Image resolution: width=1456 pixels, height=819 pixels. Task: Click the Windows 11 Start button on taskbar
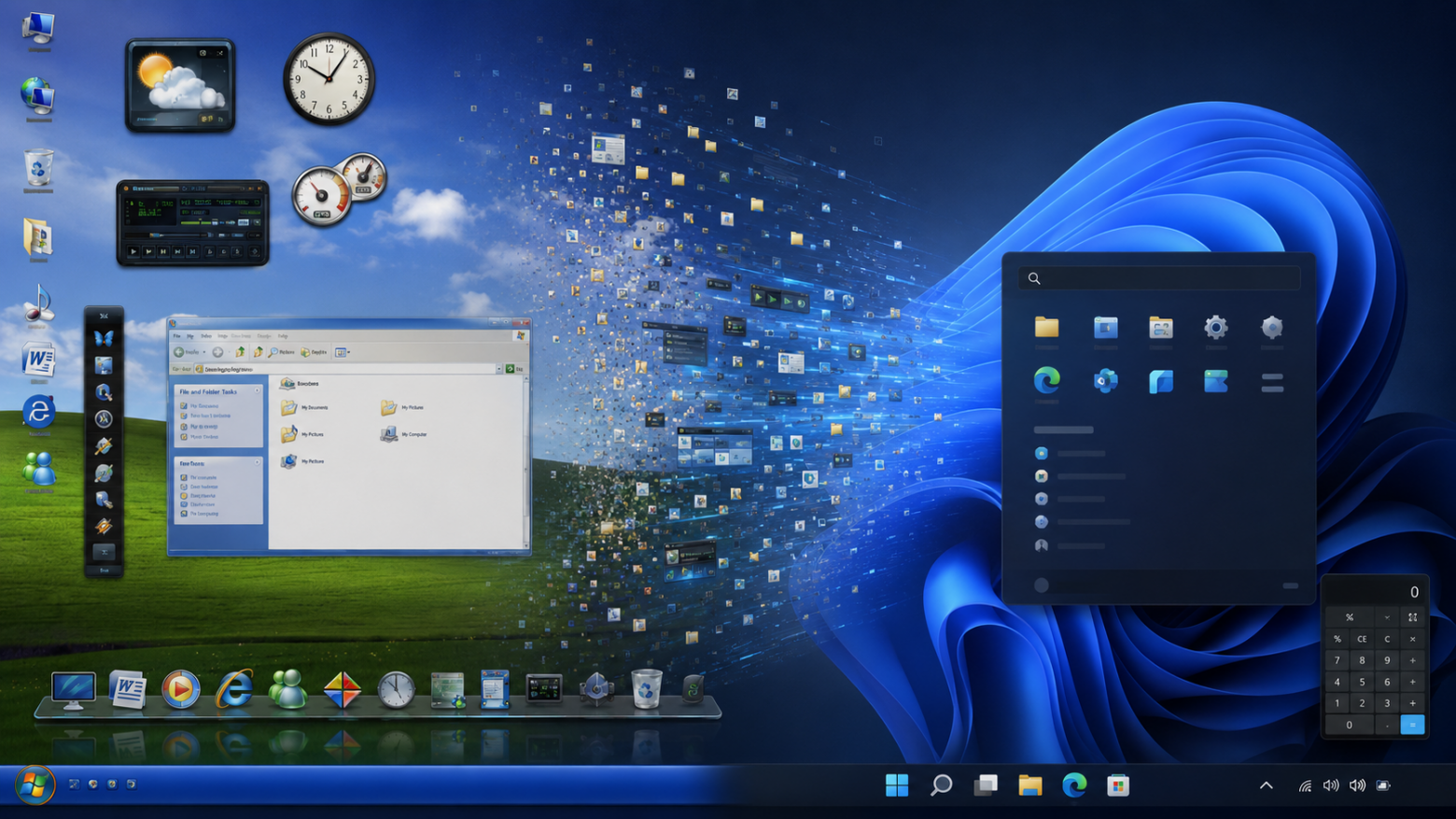point(896,785)
